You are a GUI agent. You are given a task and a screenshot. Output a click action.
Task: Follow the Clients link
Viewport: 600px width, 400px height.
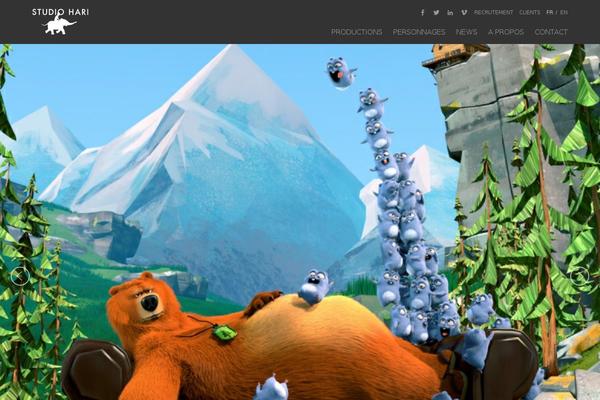coord(530,13)
